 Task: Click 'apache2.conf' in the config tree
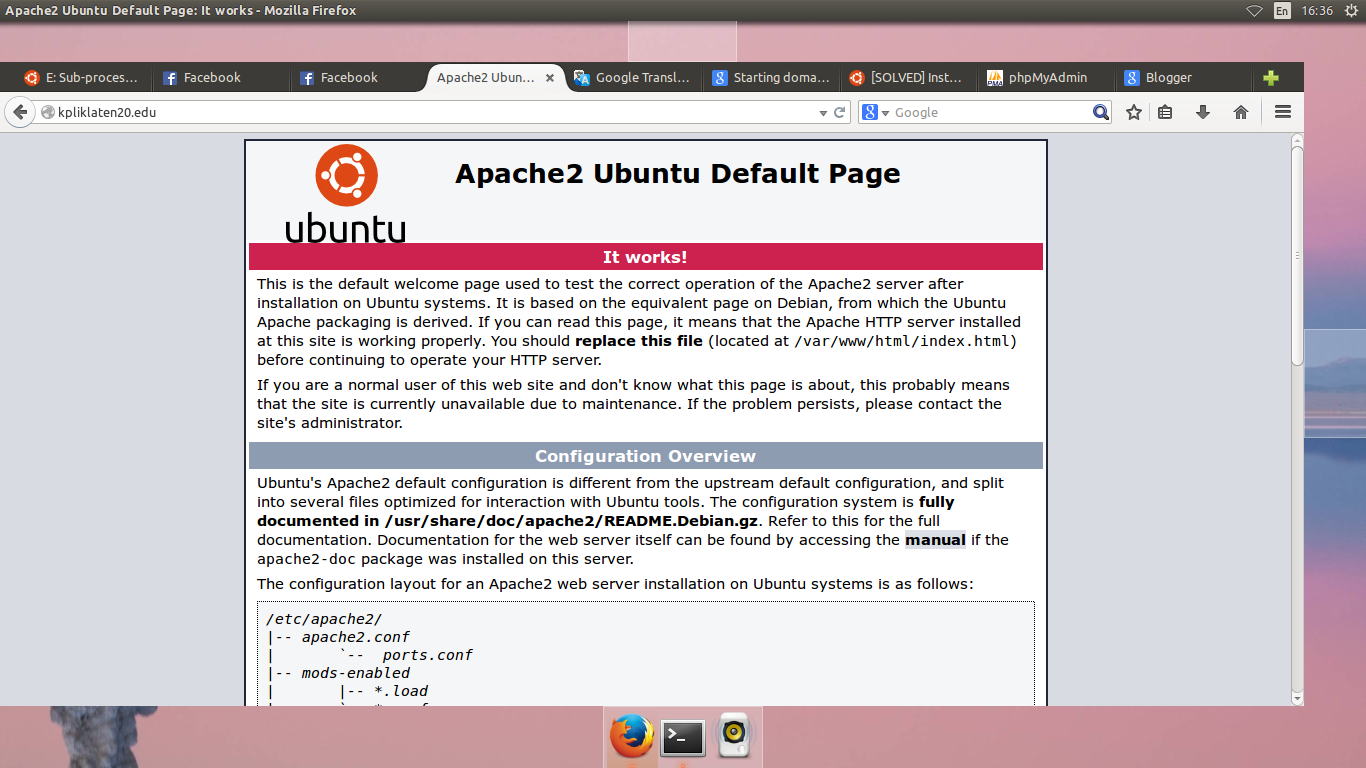(356, 637)
